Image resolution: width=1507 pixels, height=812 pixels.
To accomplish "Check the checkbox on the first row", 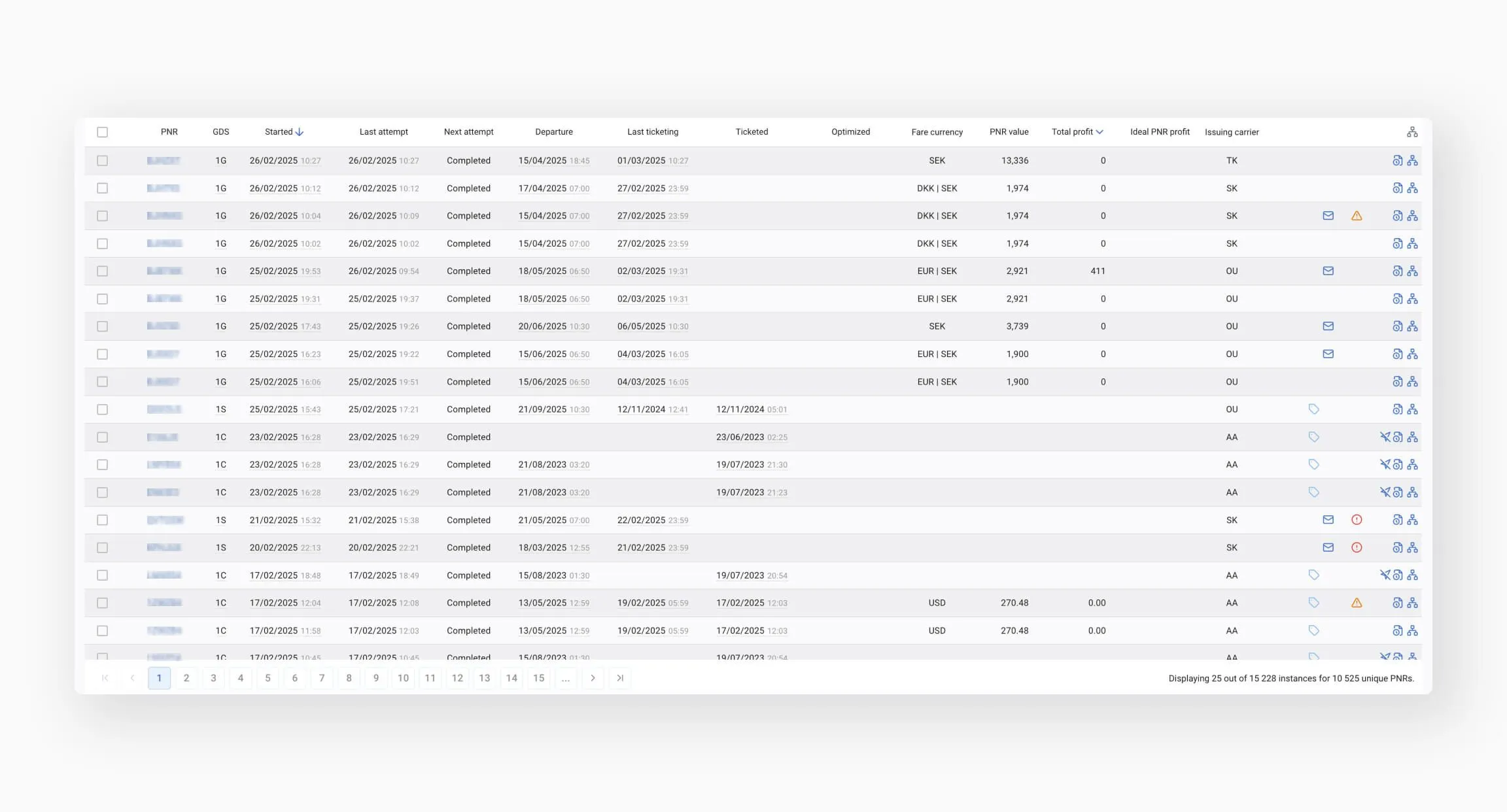I will [103, 160].
